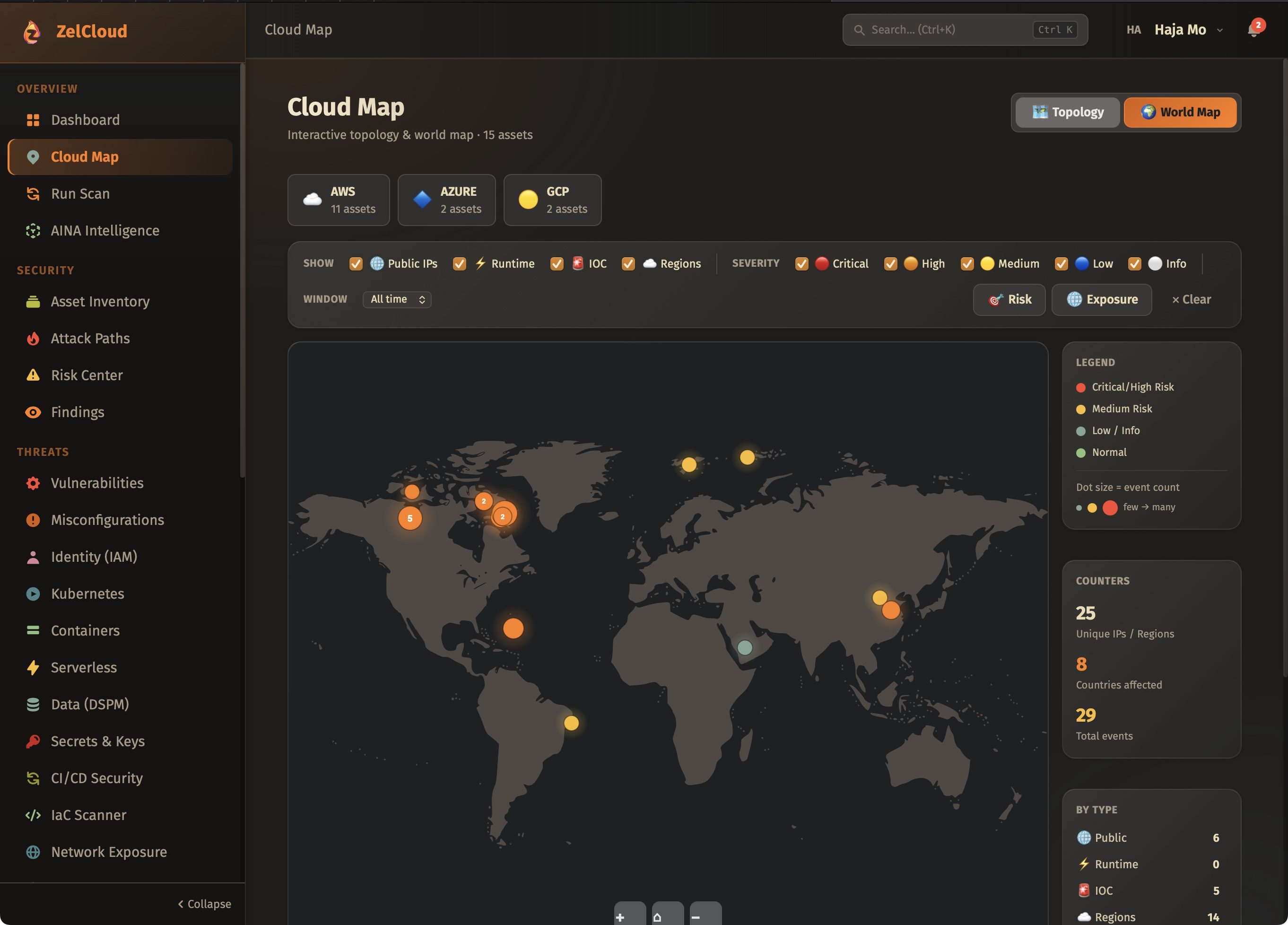This screenshot has height=925, width=1288.
Task: Open the Vulnerabilities gear icon
Action: tap(33, 483)
